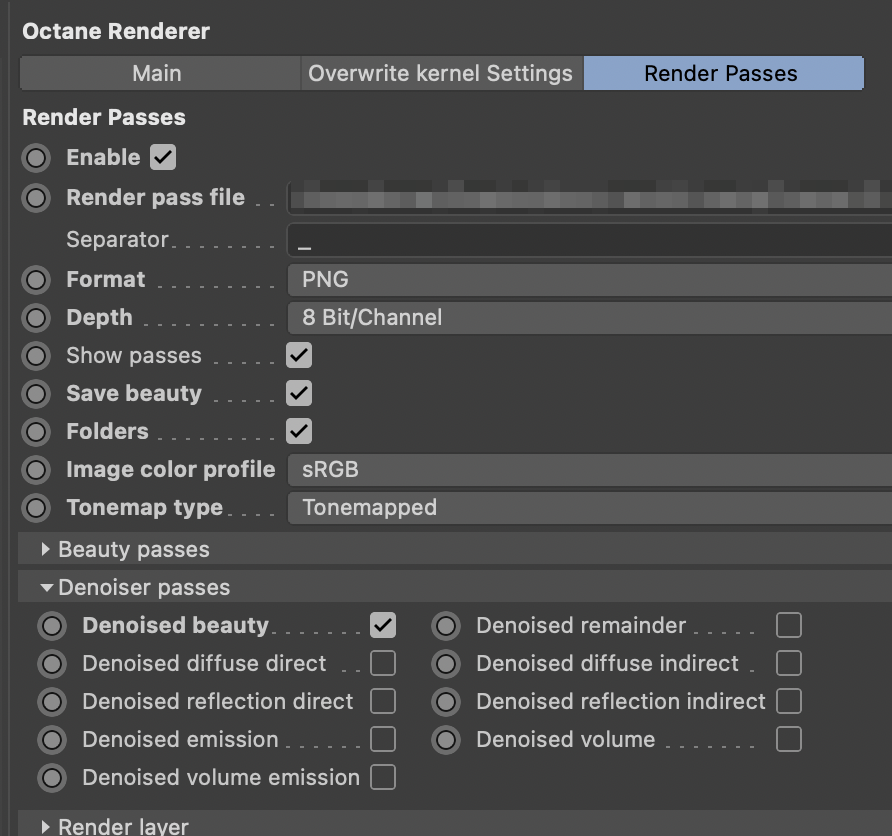
Task: Click the animation dot beside Enable
Action: (36, 158)
